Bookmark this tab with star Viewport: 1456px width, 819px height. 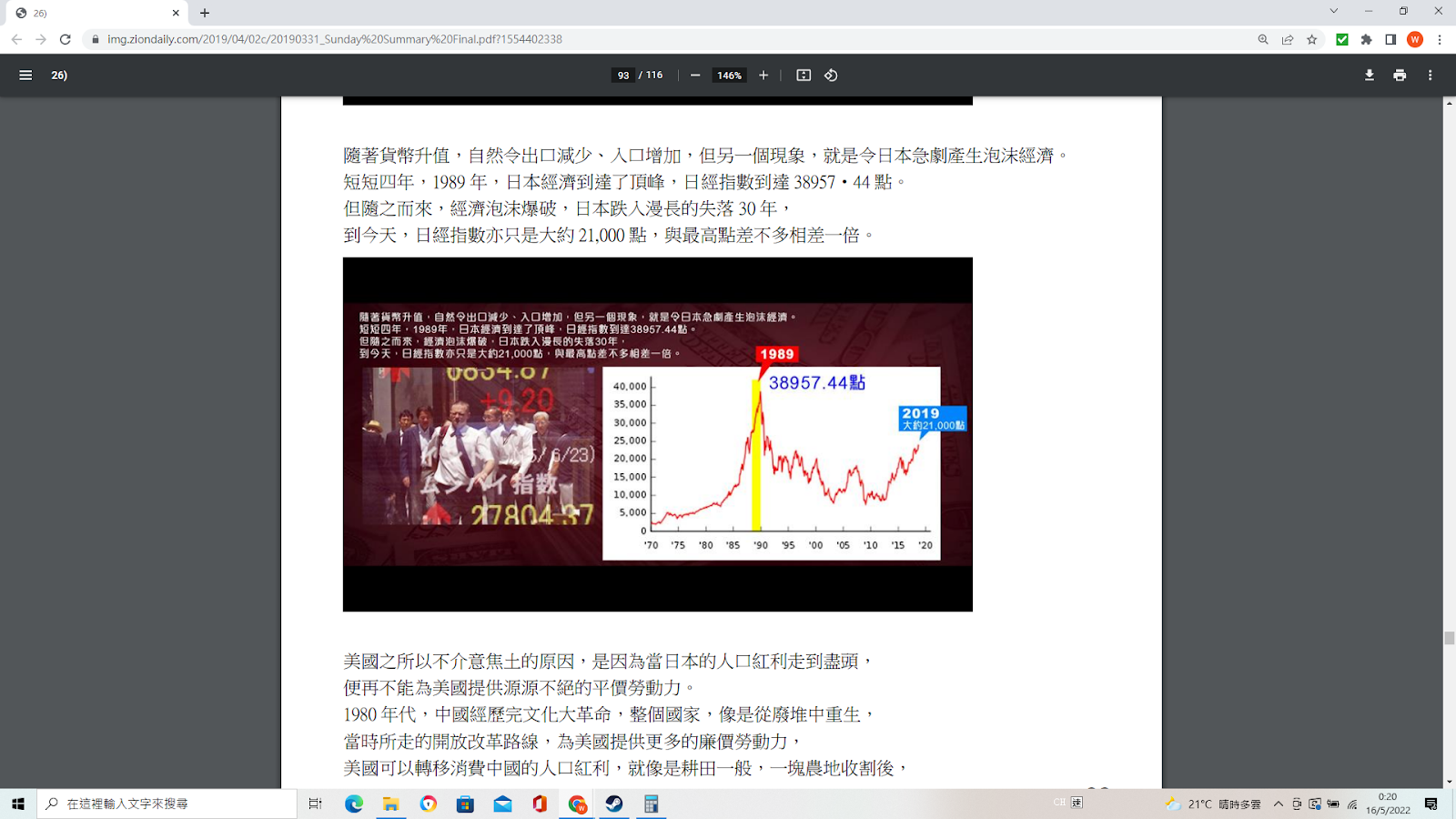coord(1312,39)
